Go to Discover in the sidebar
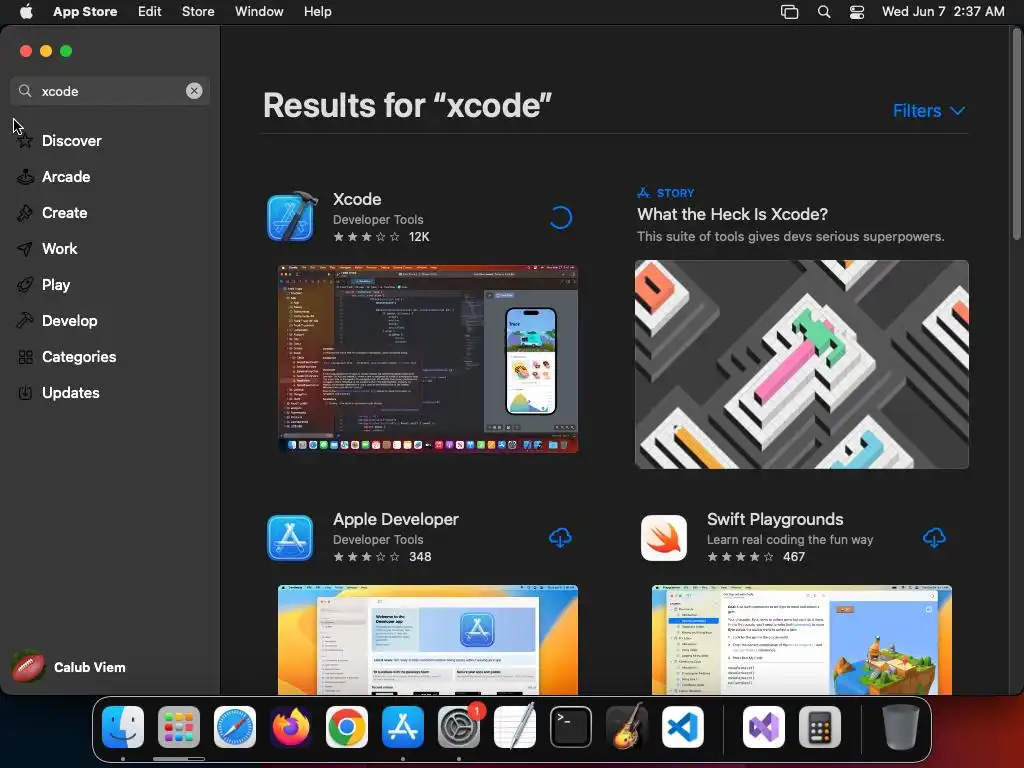Viewport: 1024px width, 768px height. 71,140
